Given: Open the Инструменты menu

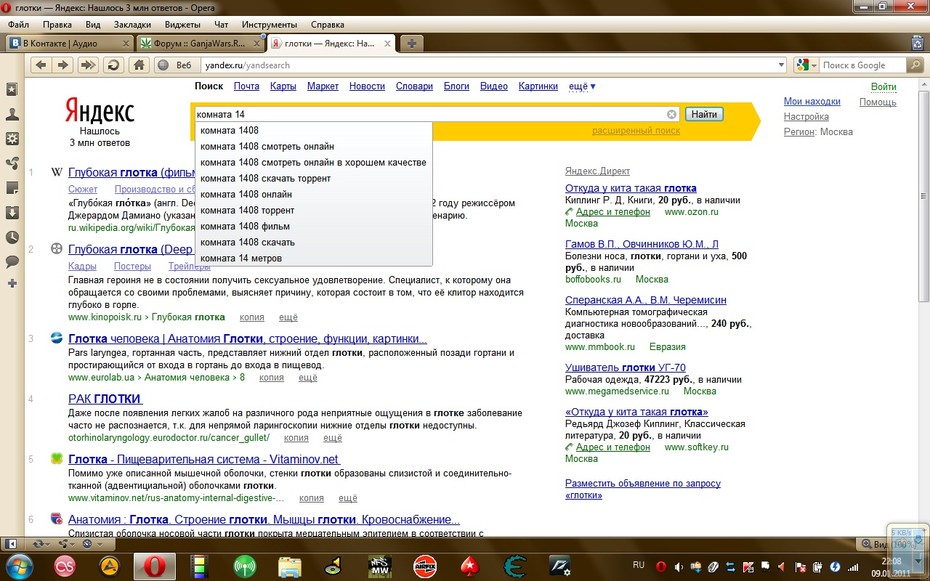Looking at the screenshot, I should 269,25.
